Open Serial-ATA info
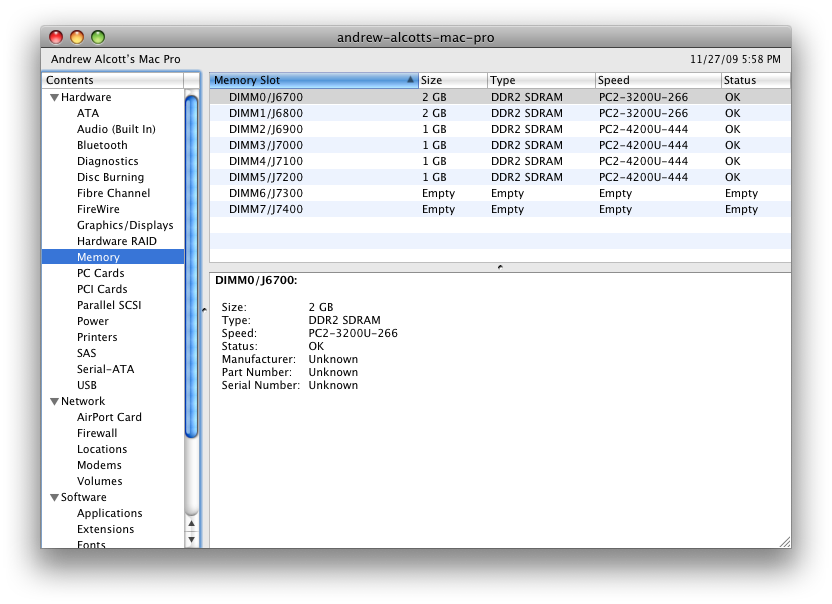 [106, 369]
